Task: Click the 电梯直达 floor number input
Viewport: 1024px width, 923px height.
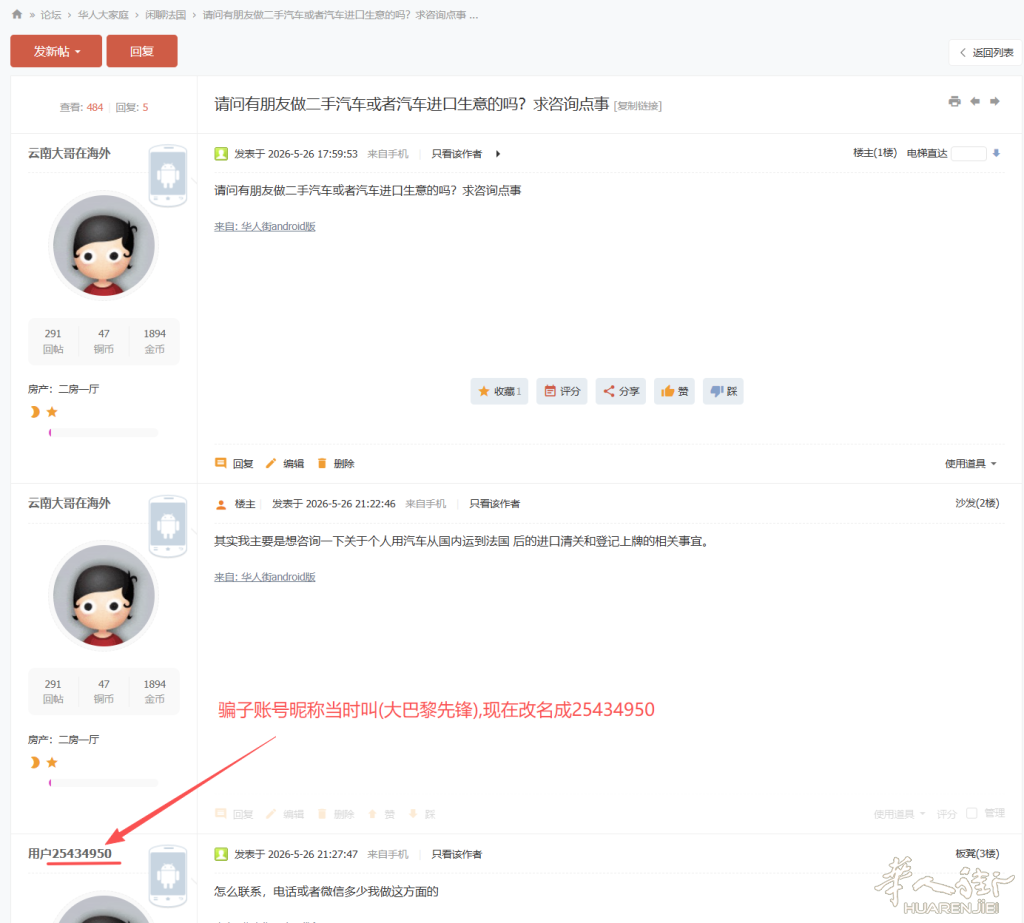Action: [x=968, y=154]
